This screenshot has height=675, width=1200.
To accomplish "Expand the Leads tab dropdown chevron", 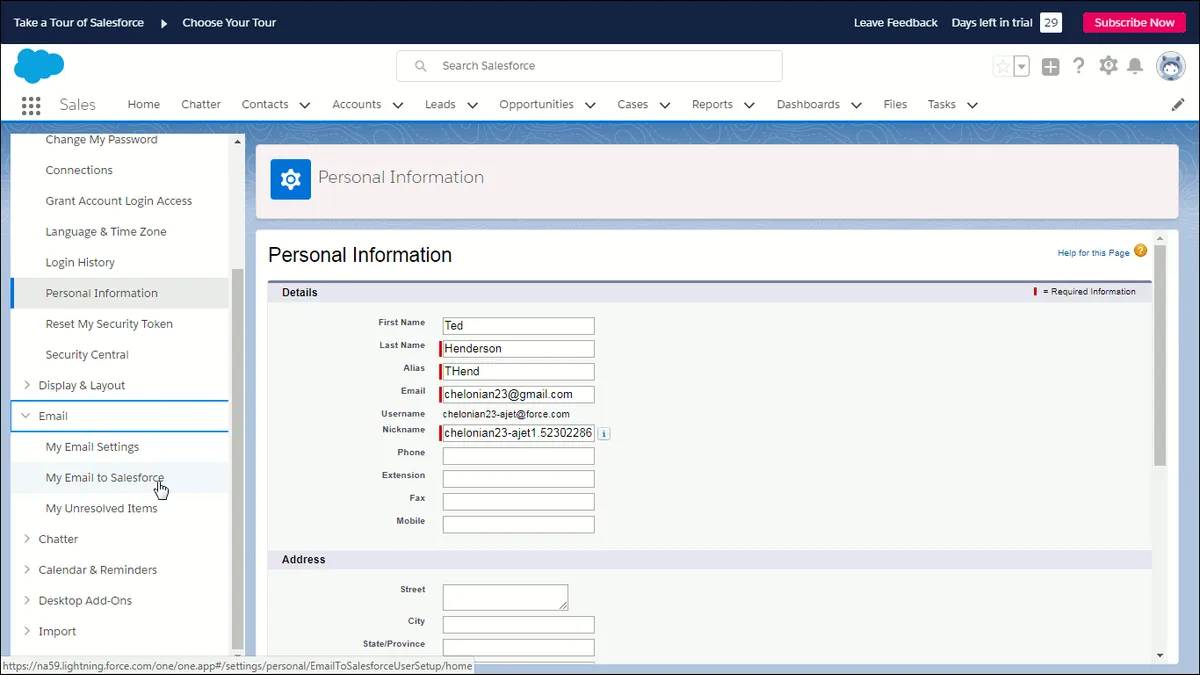I will pos(472,105).
